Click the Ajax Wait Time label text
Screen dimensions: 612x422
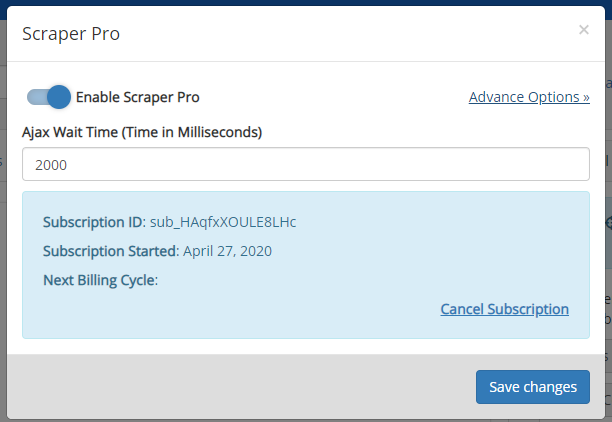click(142, 132)
